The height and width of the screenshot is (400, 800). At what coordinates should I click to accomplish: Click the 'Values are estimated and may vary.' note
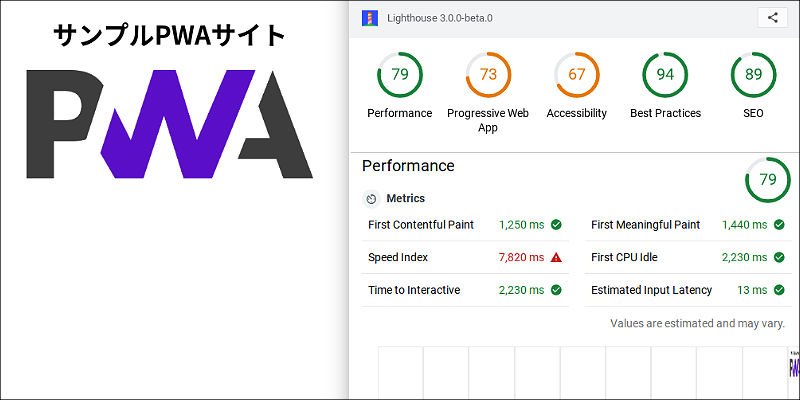point(697,323)
